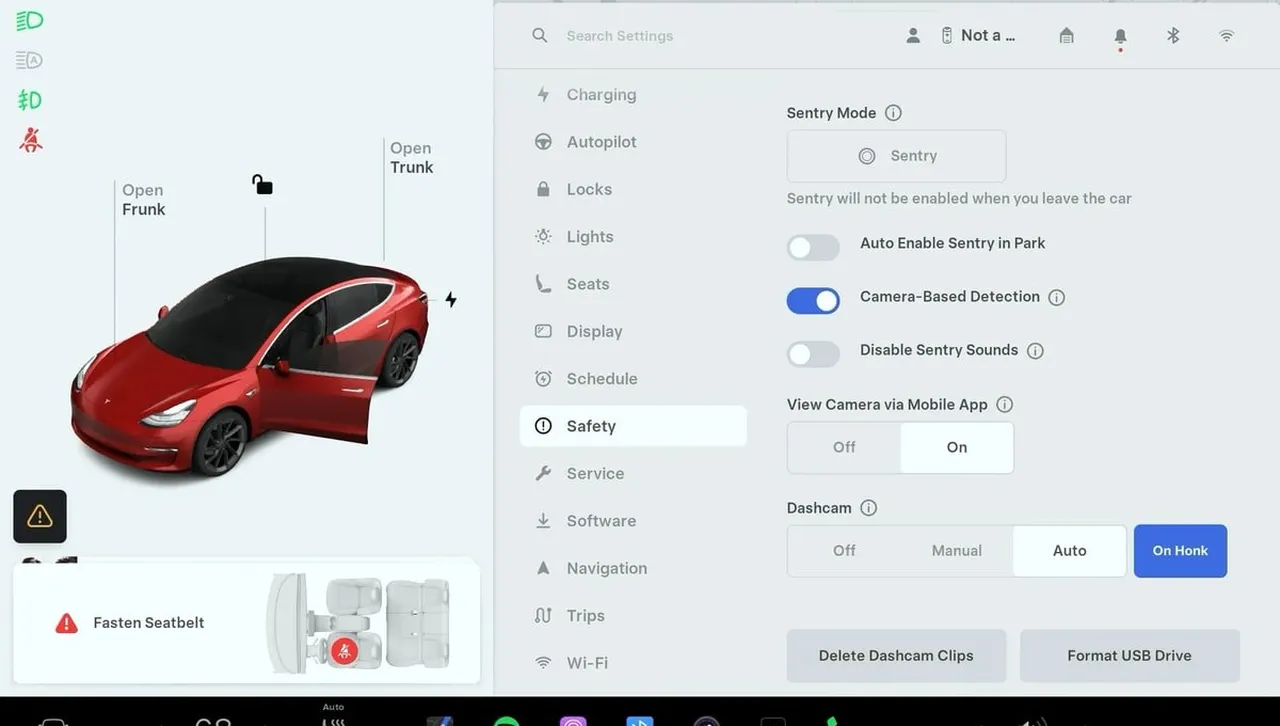1280x726 pixels.
Task: Open Trips settings
Action: pos(633,616)
